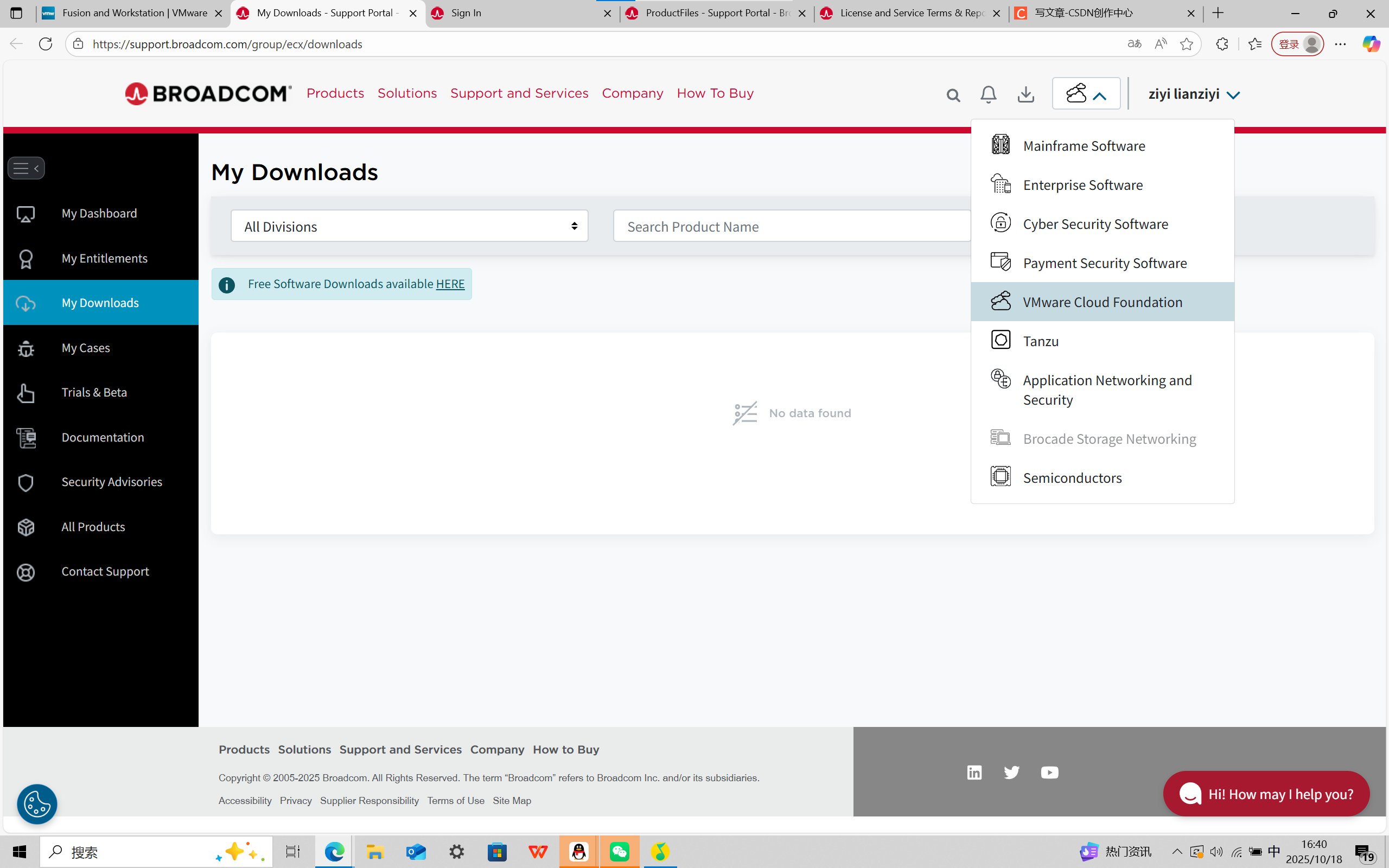Open the notifications bell icon
Screen dimensions: 1389x868
point(988,95)
